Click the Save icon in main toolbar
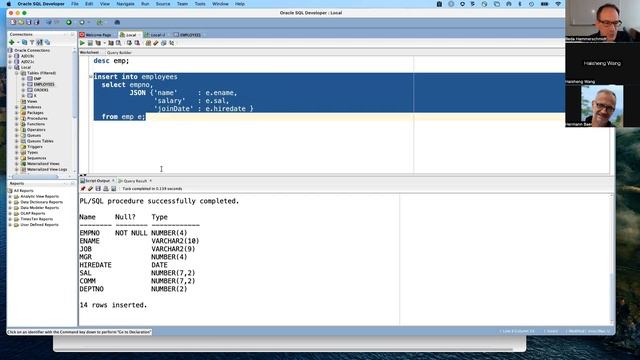The image size is (640, 360). point(29,22)
